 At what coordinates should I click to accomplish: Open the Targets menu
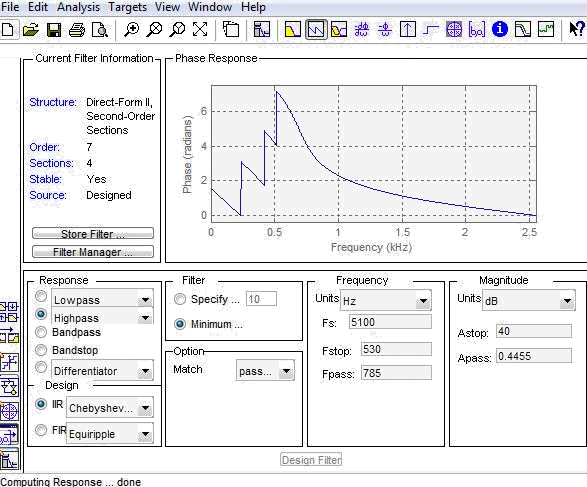tap(128, 7)
